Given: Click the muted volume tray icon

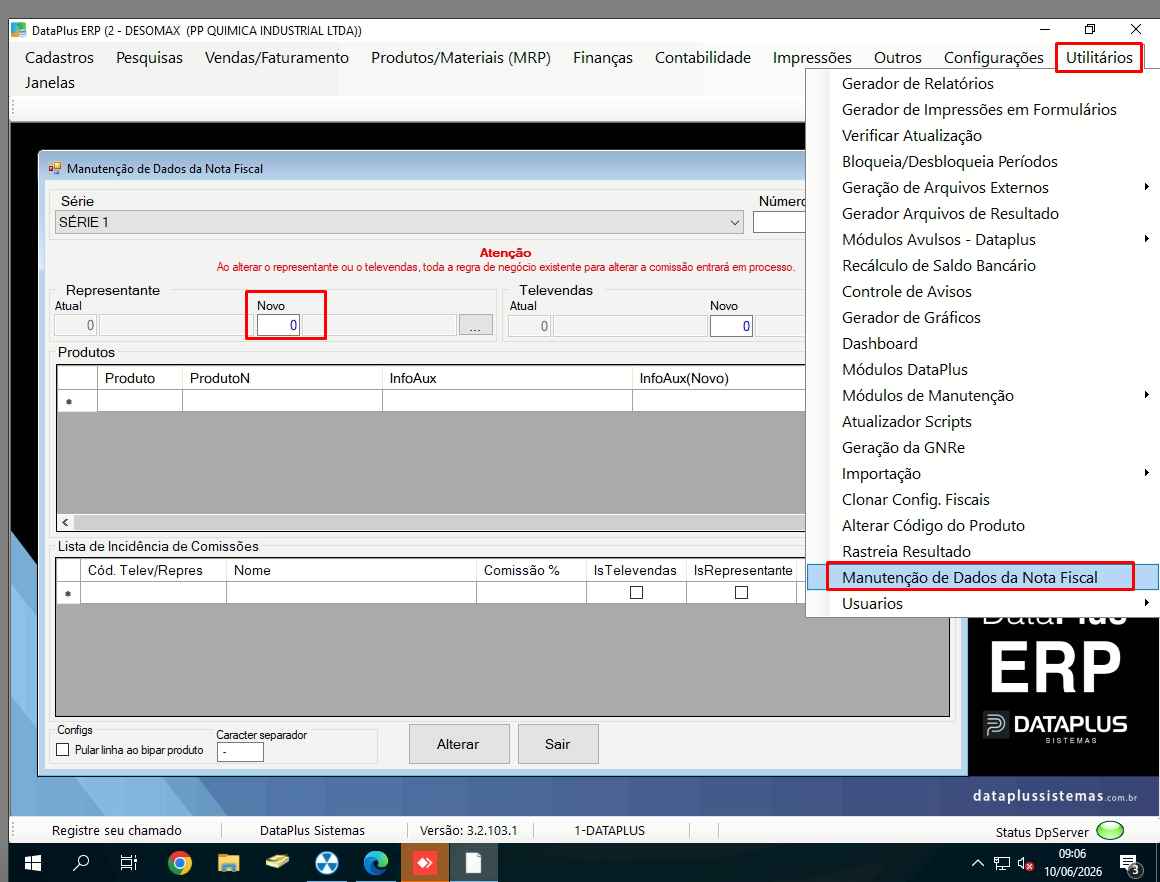Looking at the screenshot, I should point(1025,863).
